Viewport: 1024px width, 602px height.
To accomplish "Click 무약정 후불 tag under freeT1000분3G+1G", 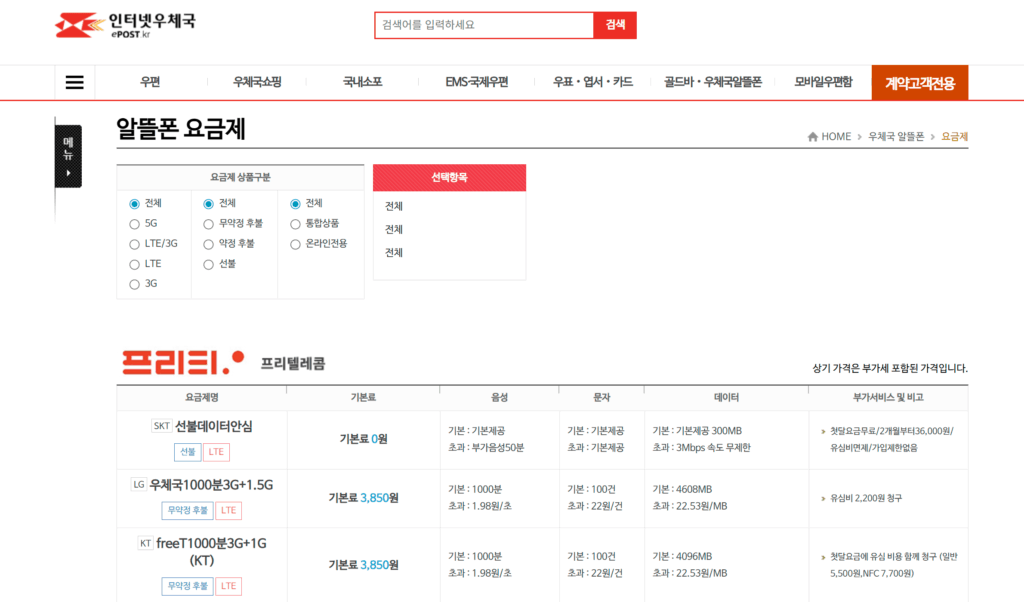I will coord(187,586).
